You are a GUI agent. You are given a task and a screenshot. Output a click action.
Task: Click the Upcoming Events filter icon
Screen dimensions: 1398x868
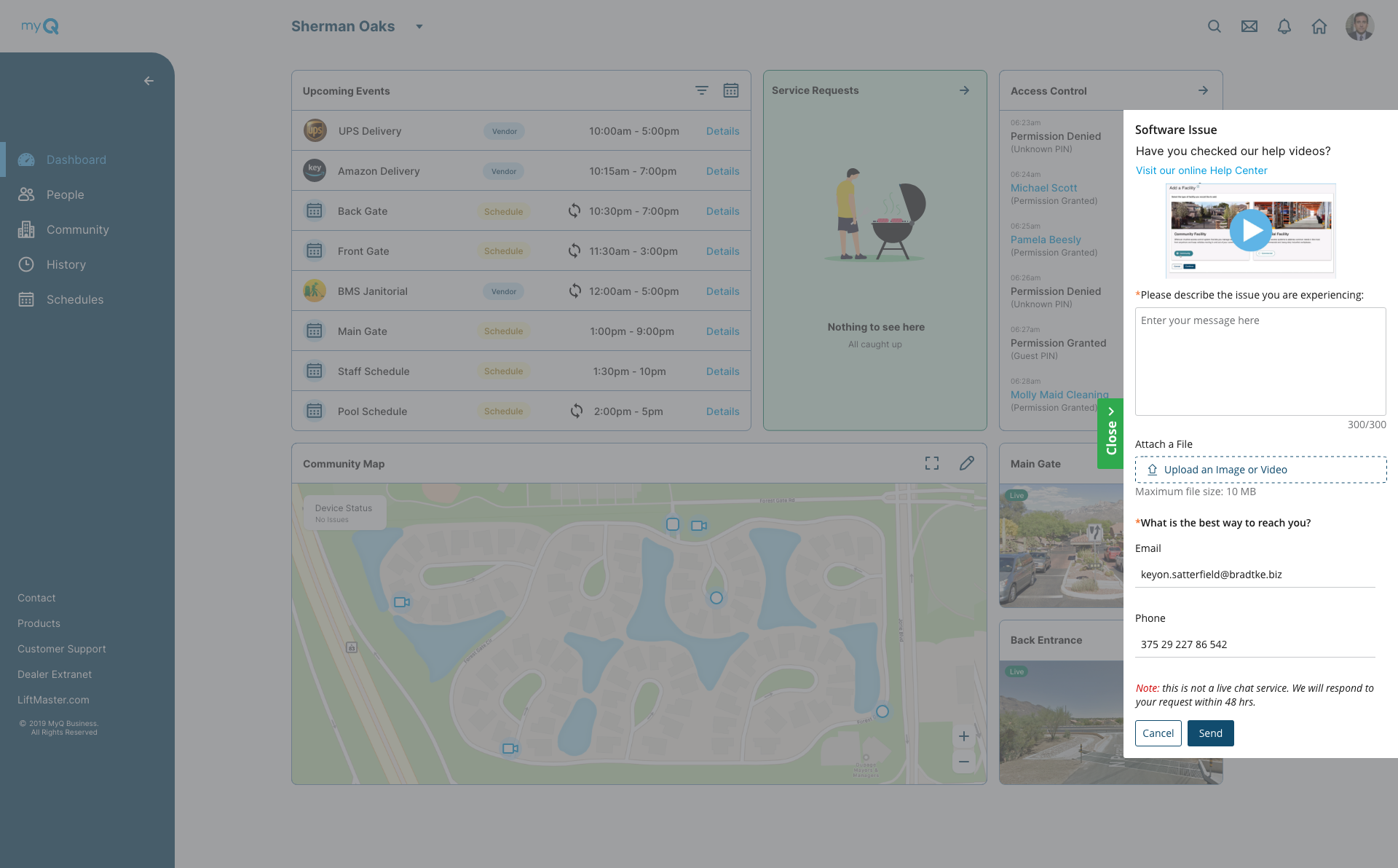[x=701, y=90]
